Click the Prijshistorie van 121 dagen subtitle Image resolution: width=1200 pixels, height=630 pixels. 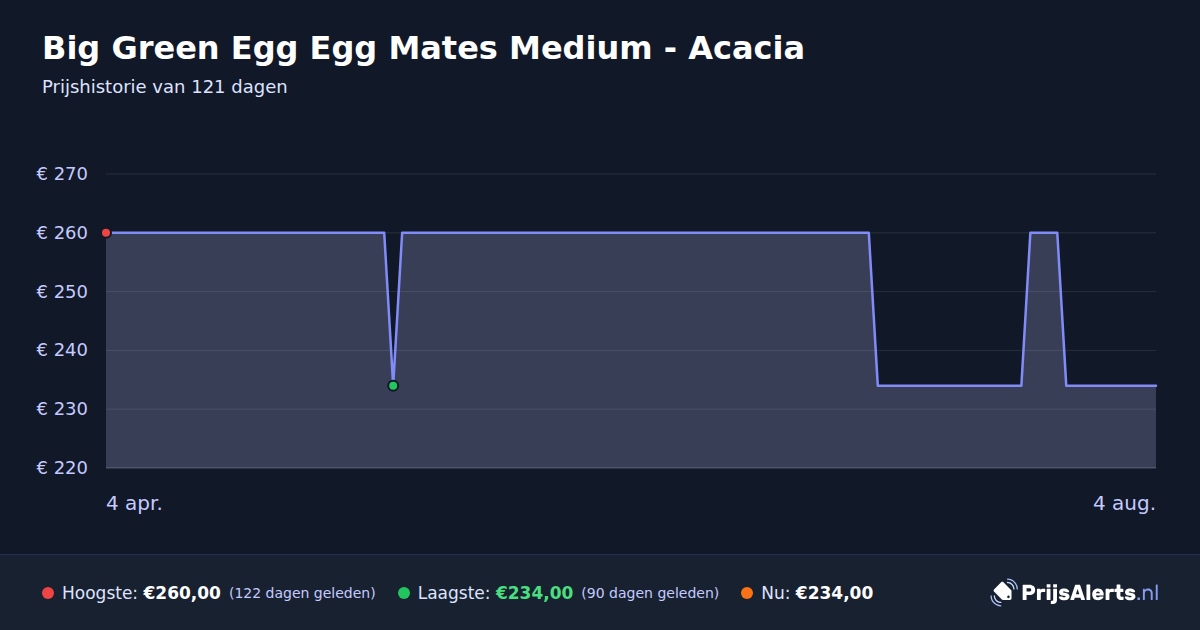click(x=165, y=87)
